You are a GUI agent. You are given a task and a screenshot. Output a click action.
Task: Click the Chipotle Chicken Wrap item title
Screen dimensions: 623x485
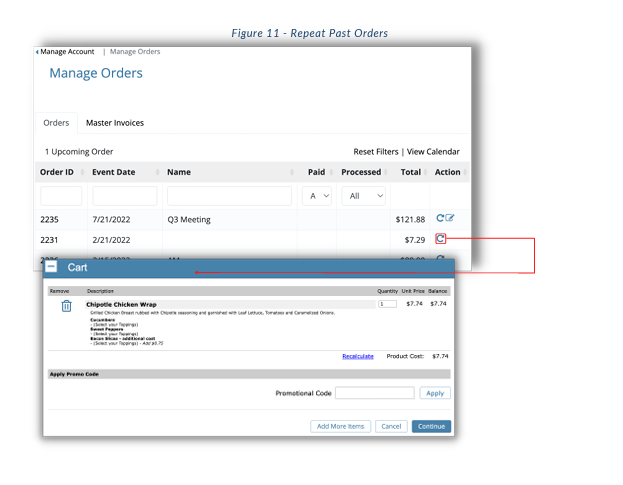[121, 304]
